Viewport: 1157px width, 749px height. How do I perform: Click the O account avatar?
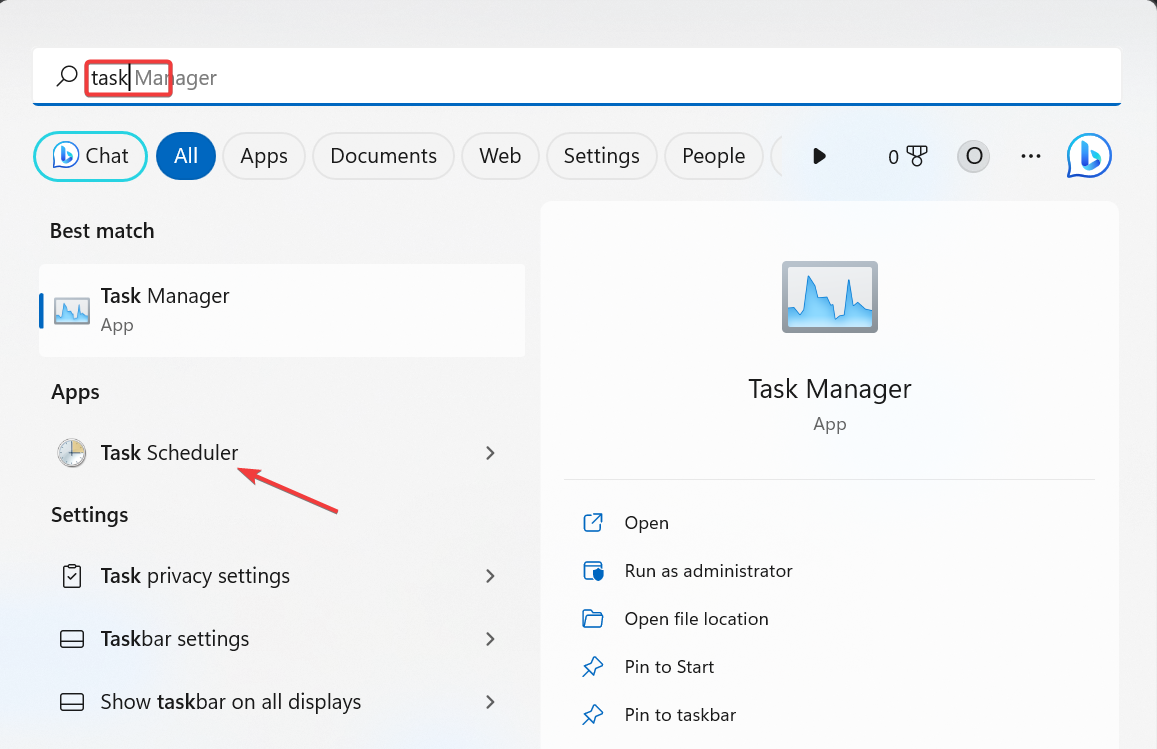(973, 156)
